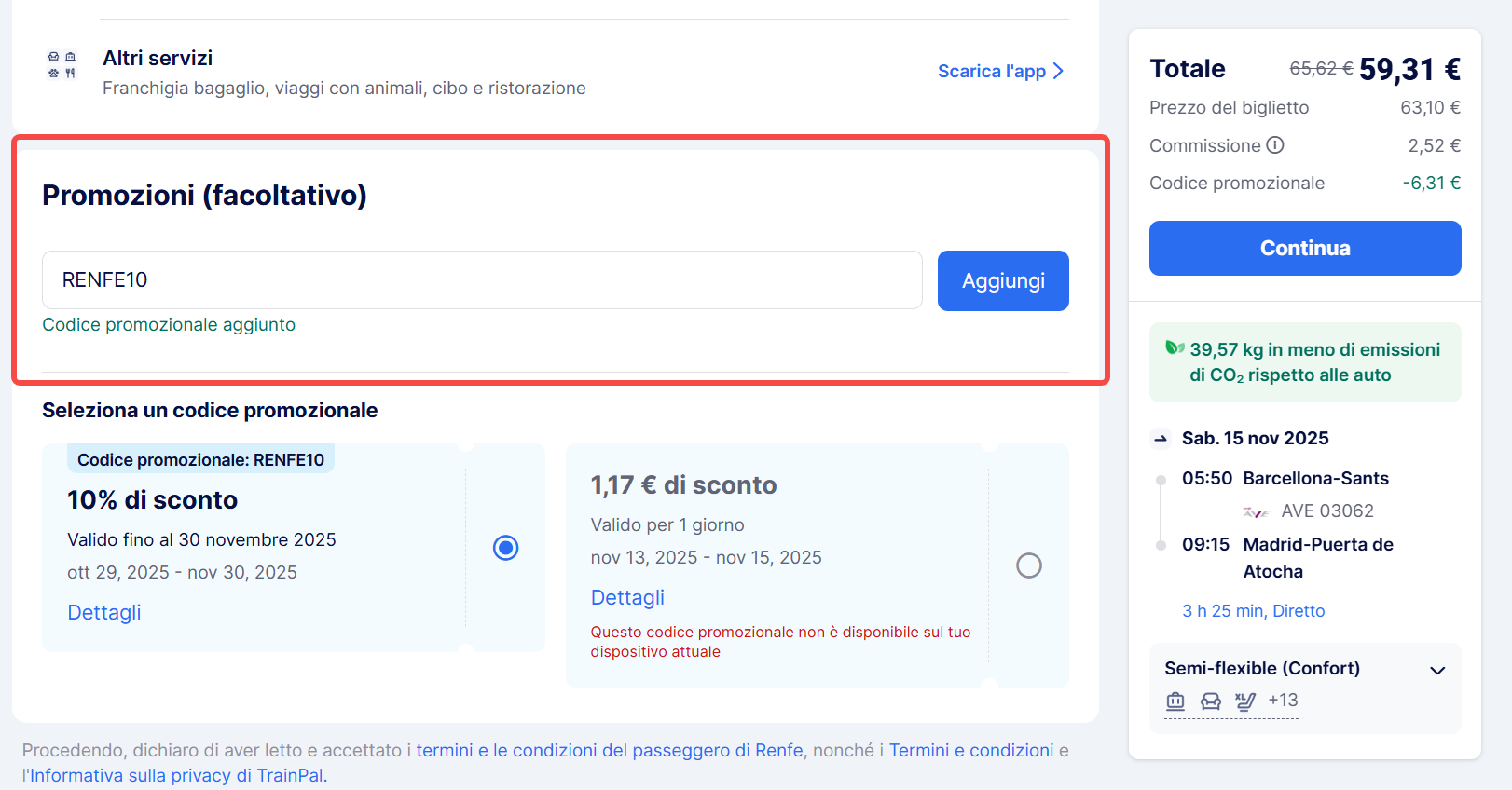The width and height of the screenshot is (1512, 790).
Task: Click the 05:50 Barcellona-Sants departure
Action: pos(1285,478)
